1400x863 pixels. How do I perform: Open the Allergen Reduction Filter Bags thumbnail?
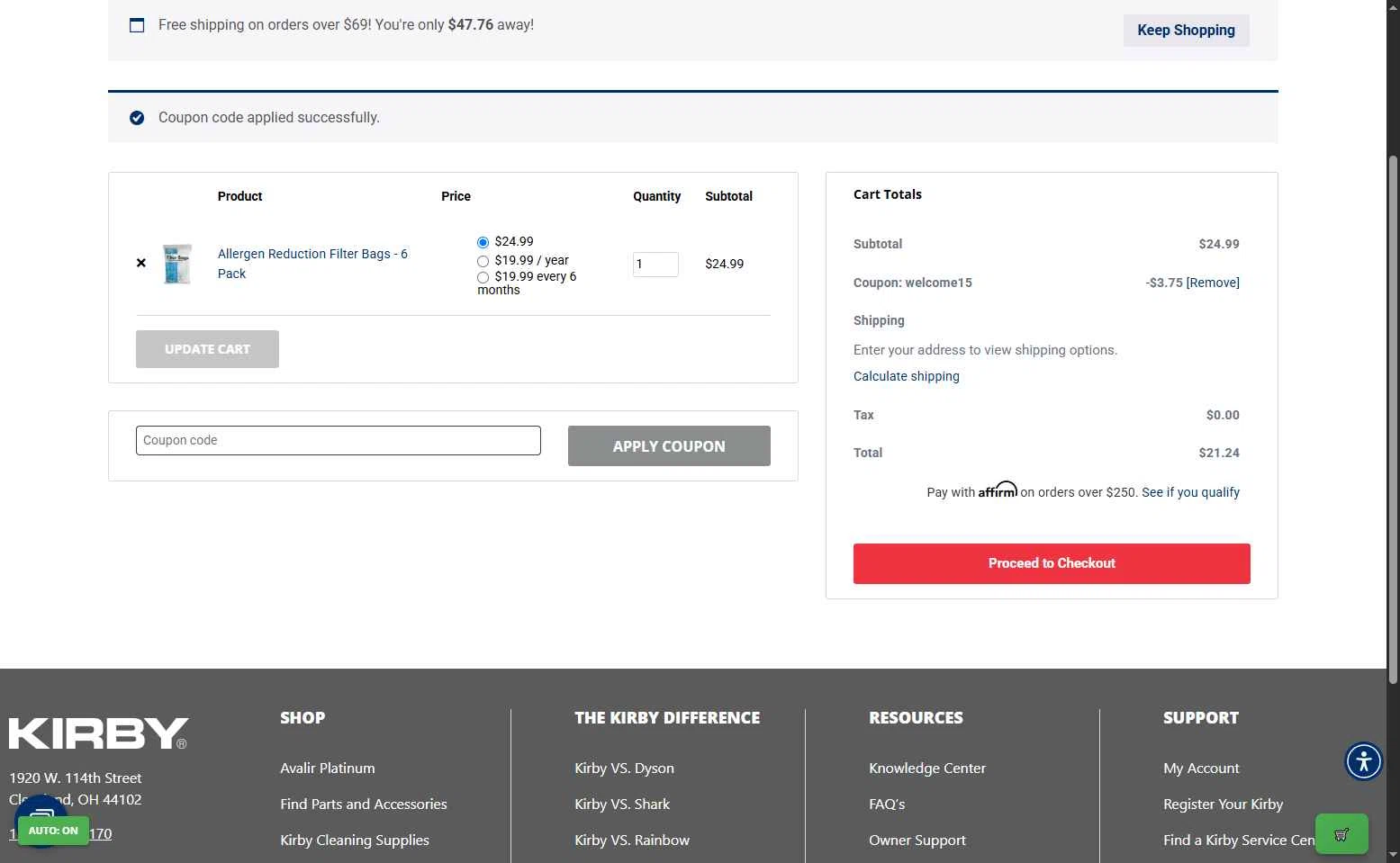[177, 264]
